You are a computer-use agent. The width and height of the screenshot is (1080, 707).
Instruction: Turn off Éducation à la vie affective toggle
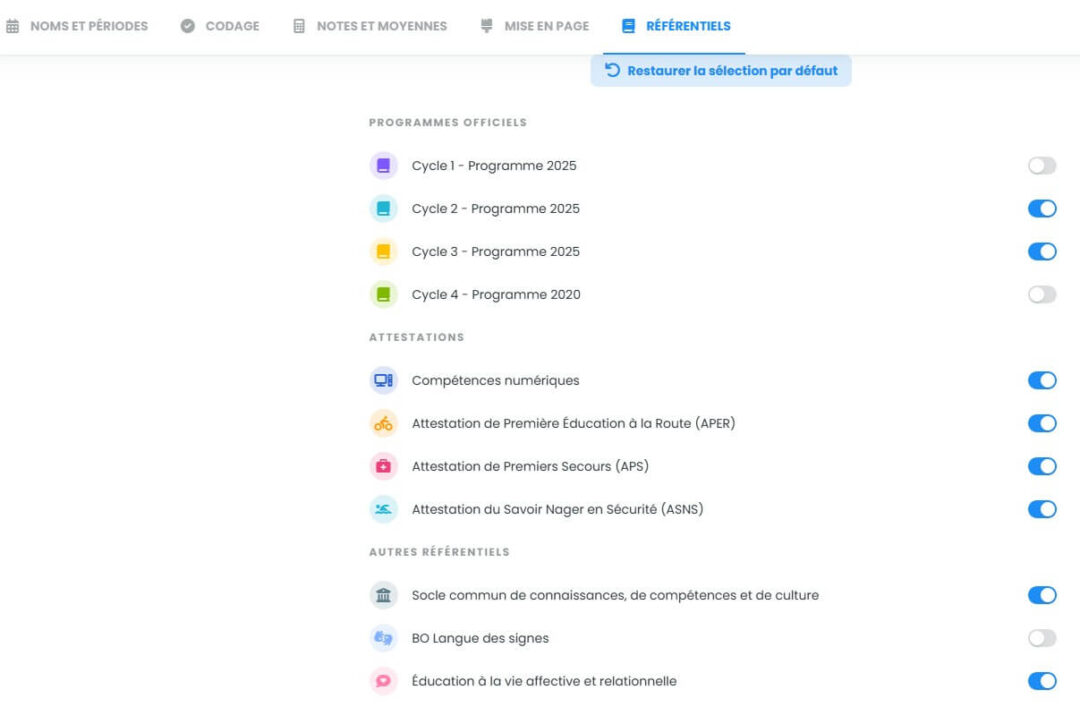tap(1042, 682)
